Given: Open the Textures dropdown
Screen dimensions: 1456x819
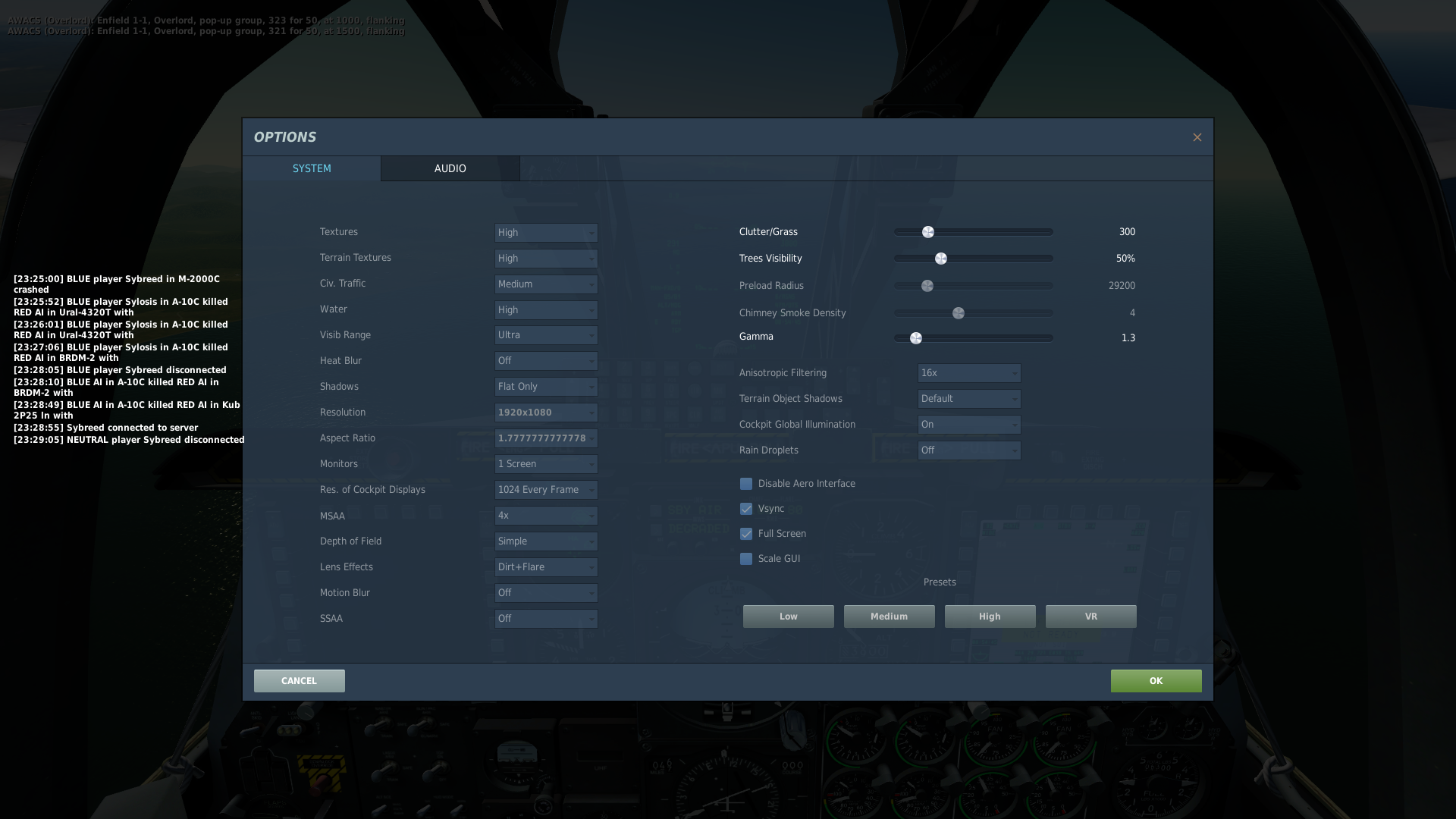Looking at the screenshot, I should click(x=546, y=233).
